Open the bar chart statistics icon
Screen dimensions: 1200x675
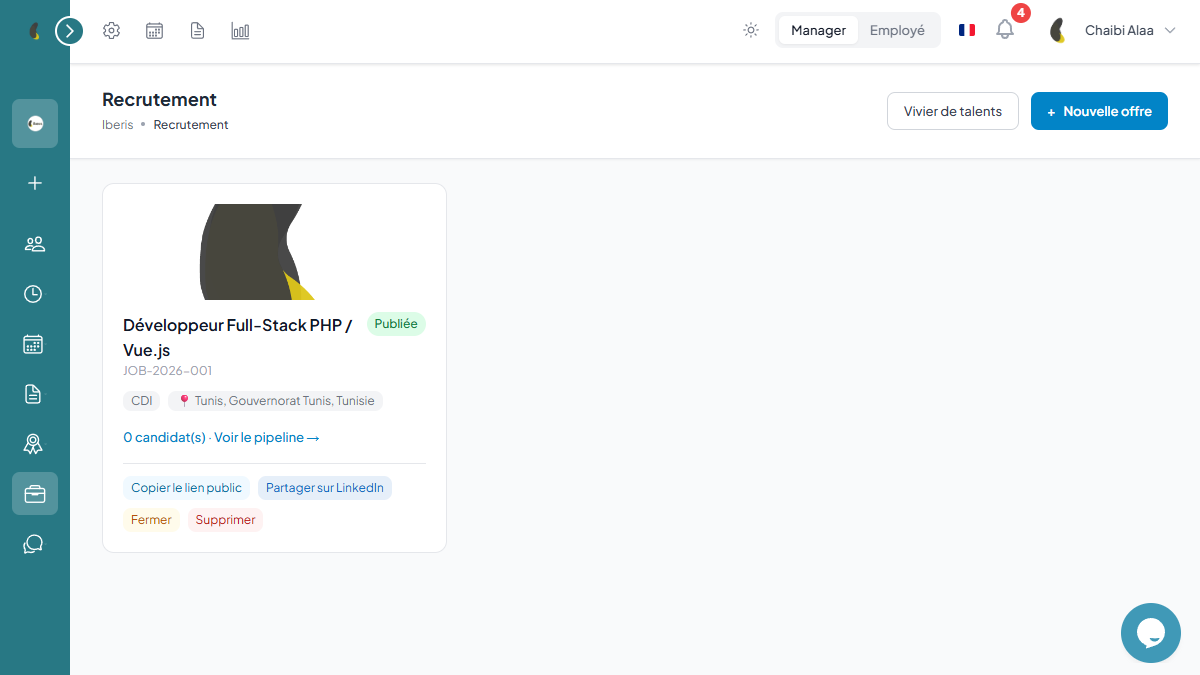point(240,31)
